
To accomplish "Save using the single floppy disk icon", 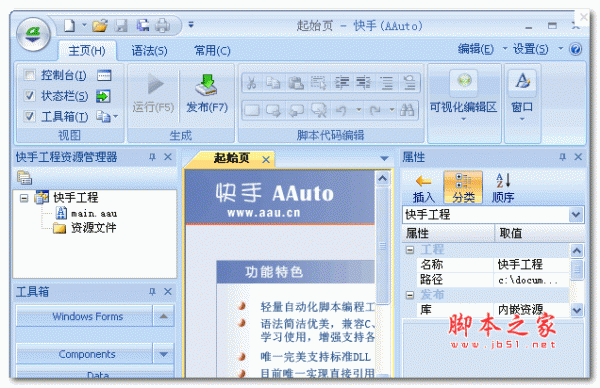I will pyautogui.click(x=122, y=26).
